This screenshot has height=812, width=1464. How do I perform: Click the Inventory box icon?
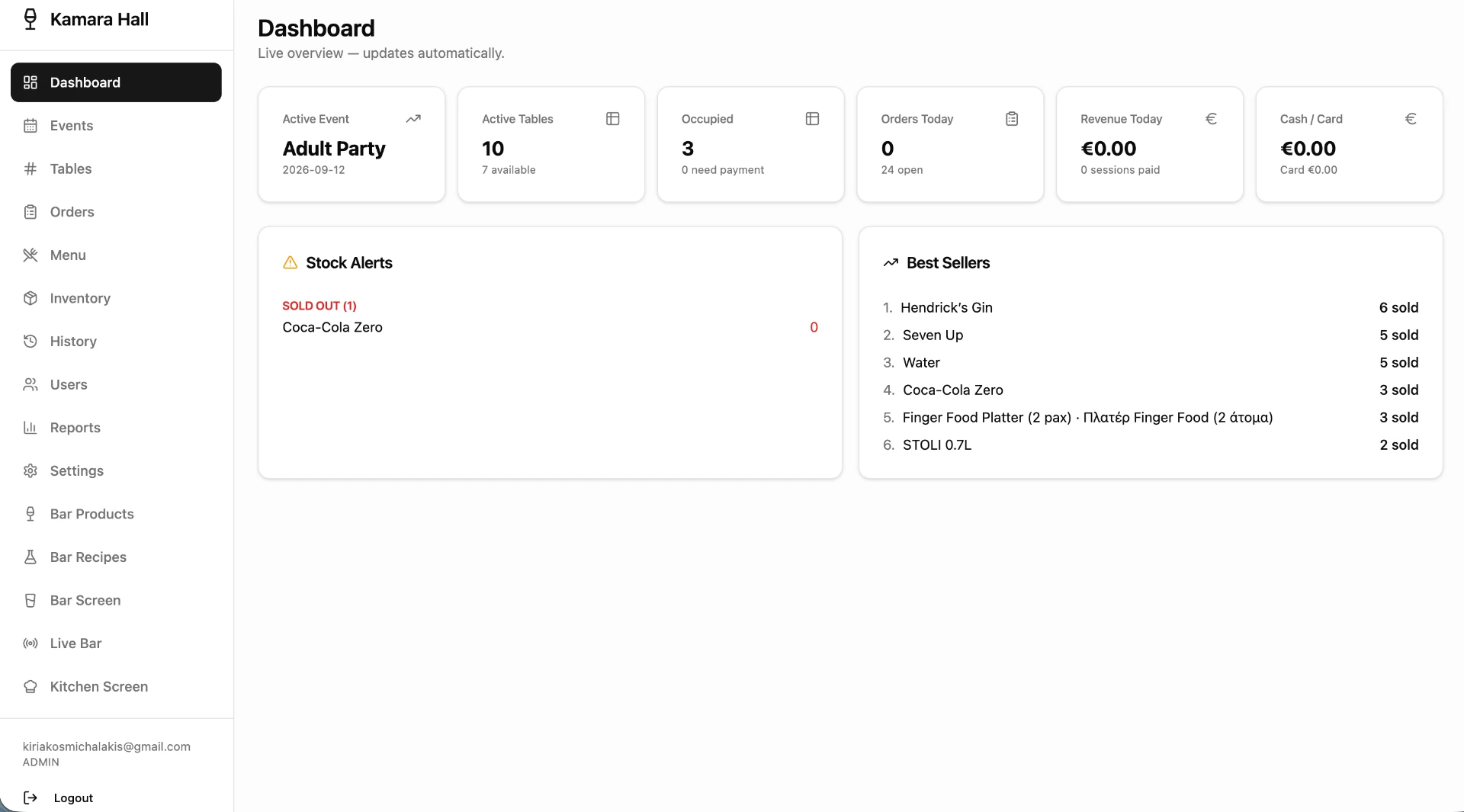pos(30,298)
